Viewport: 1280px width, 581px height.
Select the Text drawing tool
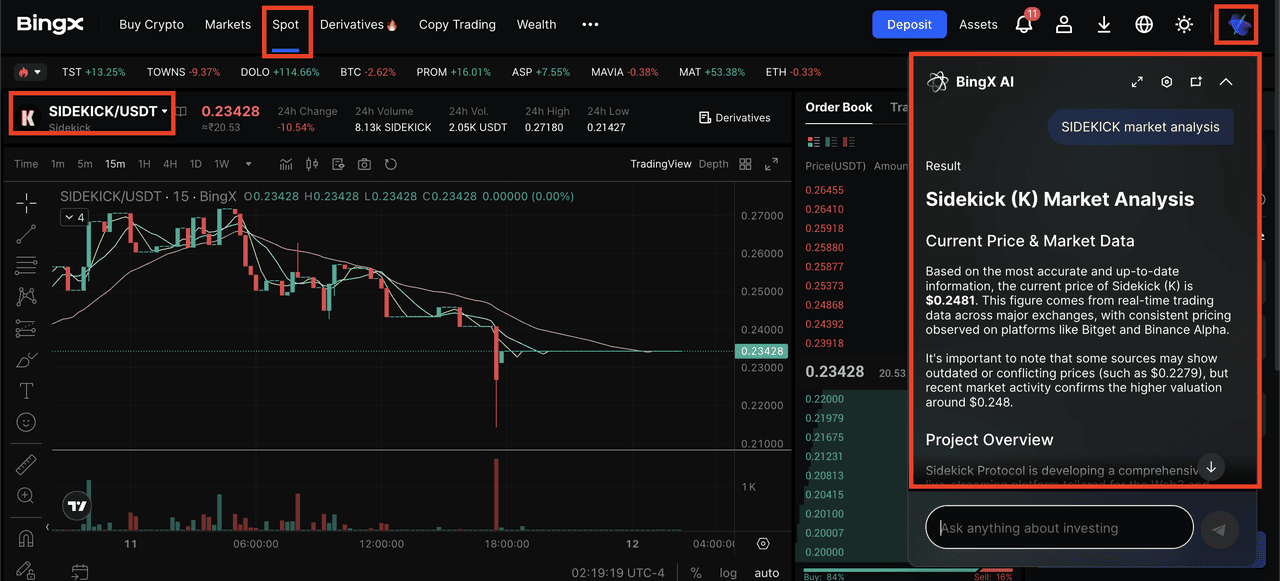[27, 391]
